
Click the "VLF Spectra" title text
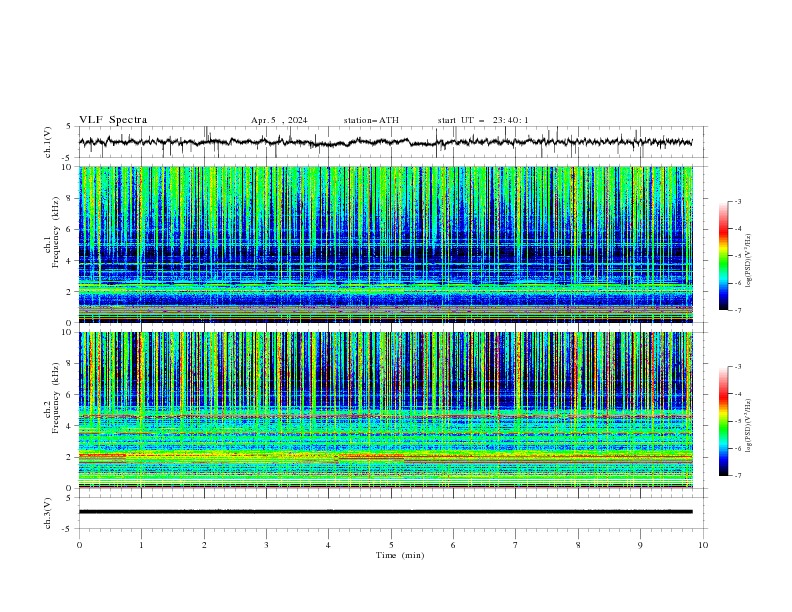tap(113, 120)
